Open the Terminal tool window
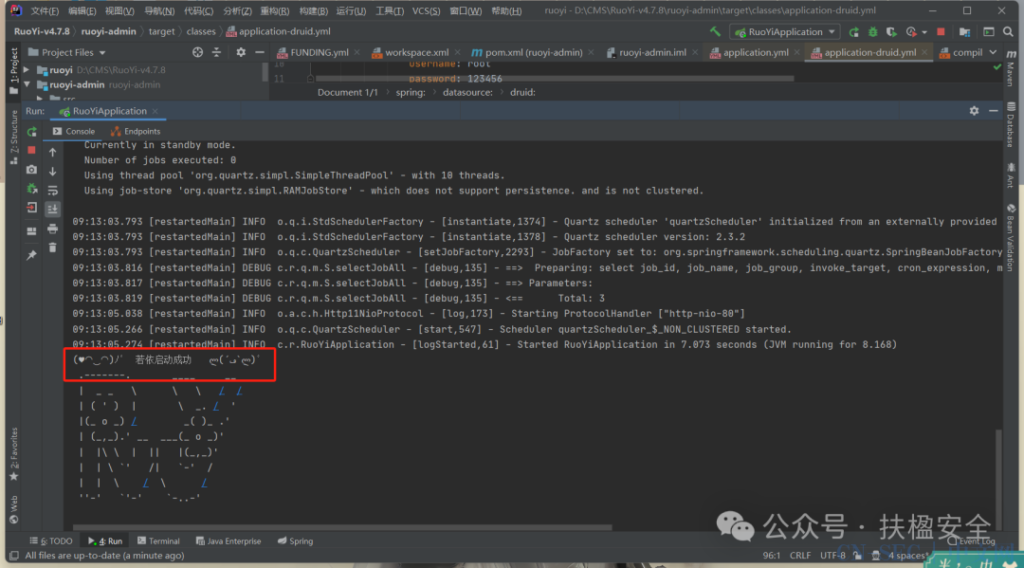 (x=158, y=541)
